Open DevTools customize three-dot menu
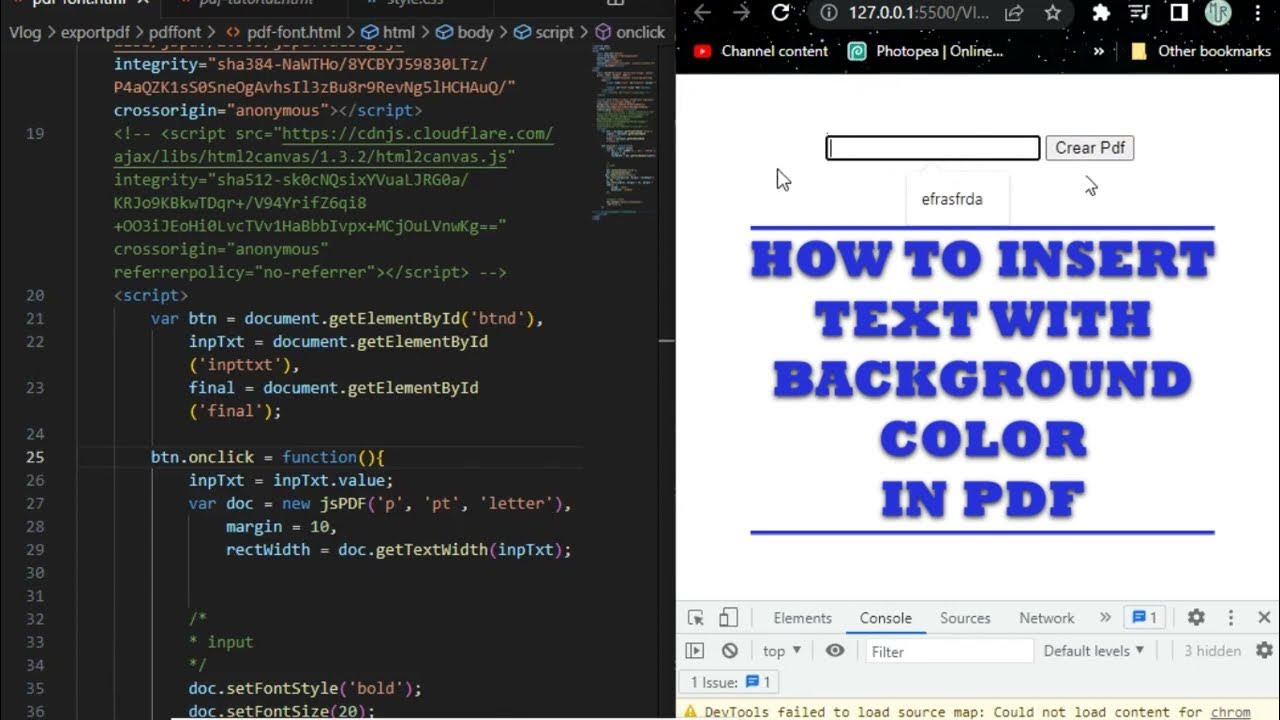1280x720 pixels. click(1231, 618)
